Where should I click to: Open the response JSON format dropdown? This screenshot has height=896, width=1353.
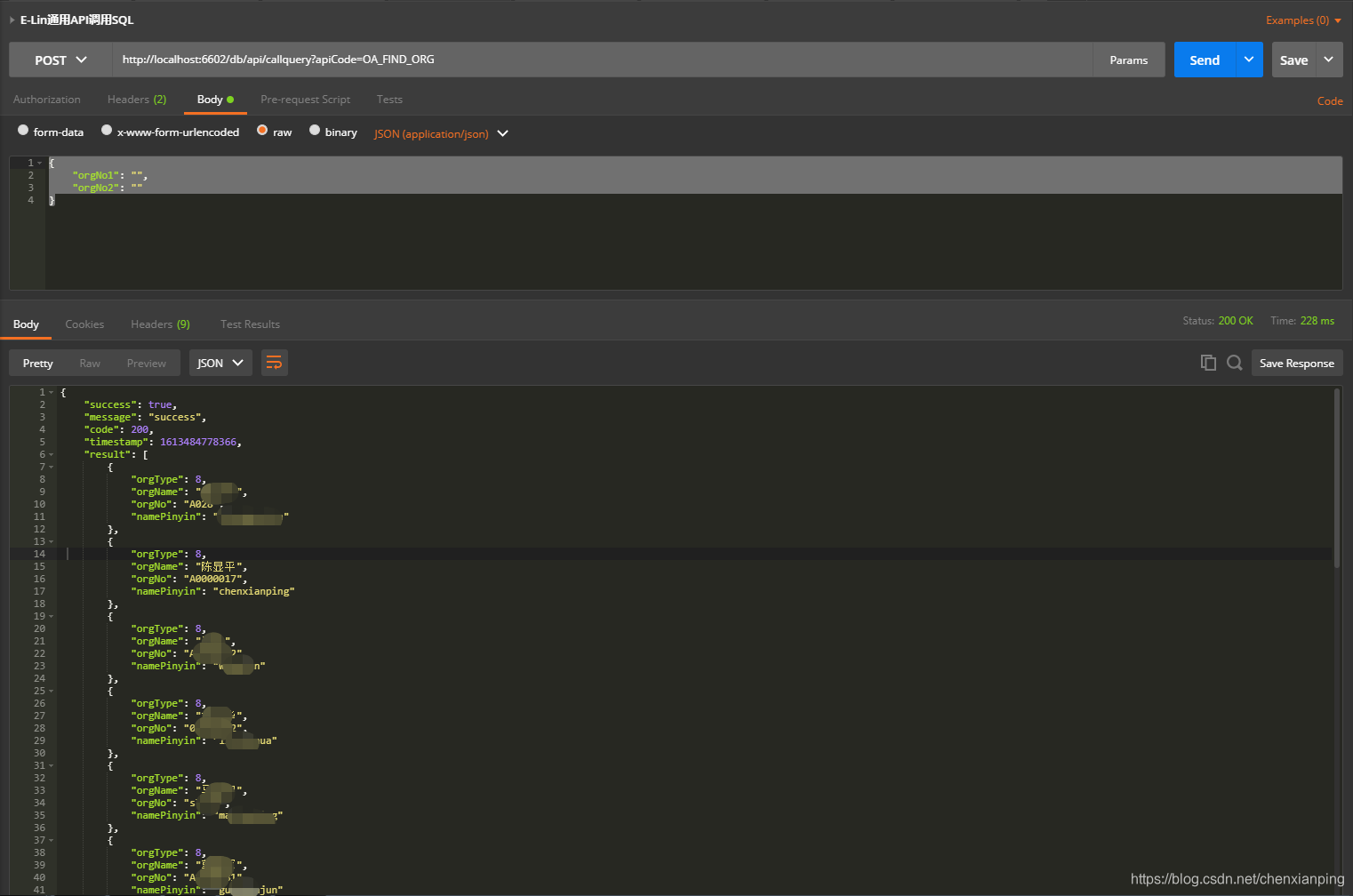[x=220, y=363]
